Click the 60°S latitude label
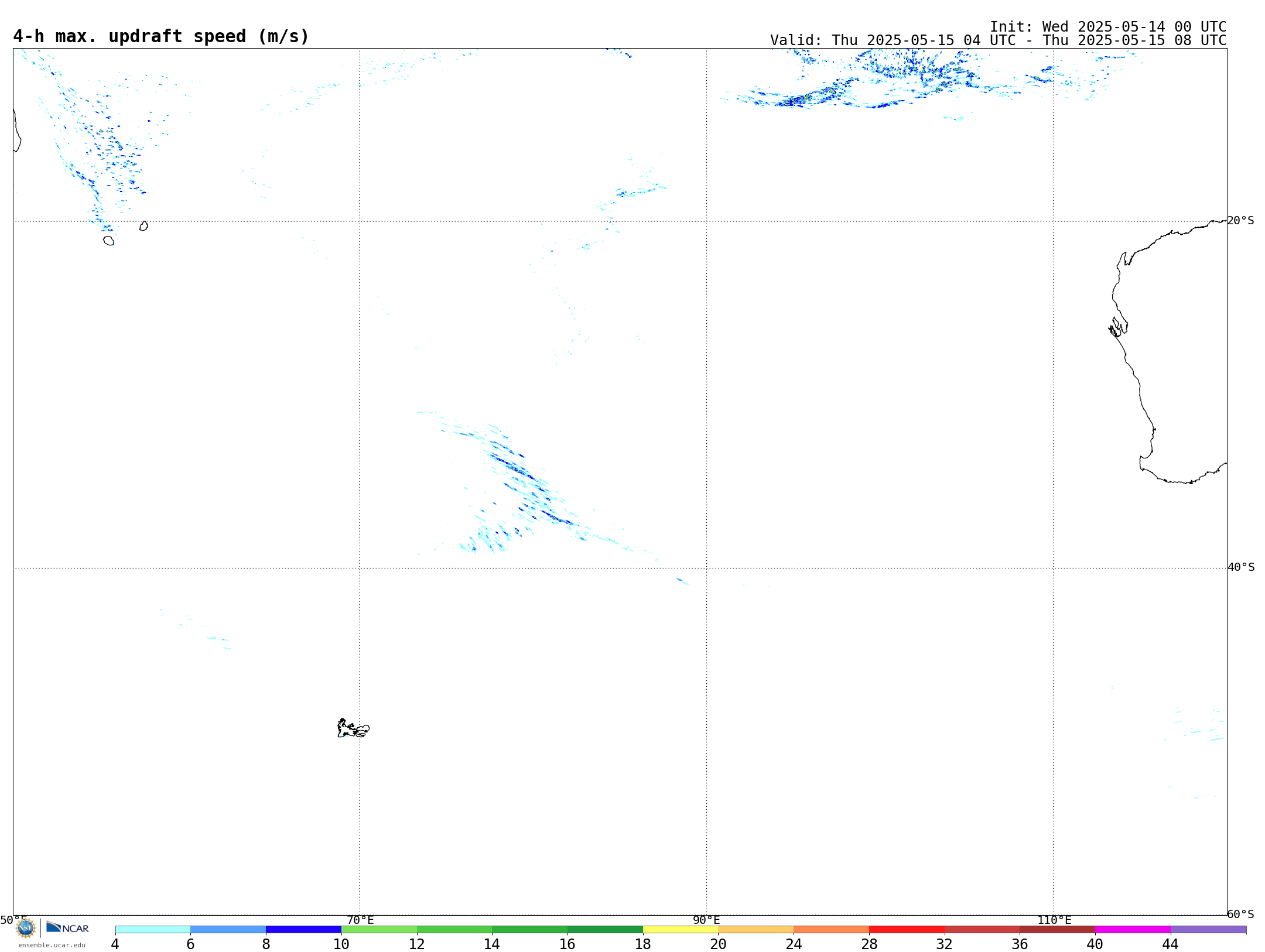1265x952 pixels. tap(1240, 914)
